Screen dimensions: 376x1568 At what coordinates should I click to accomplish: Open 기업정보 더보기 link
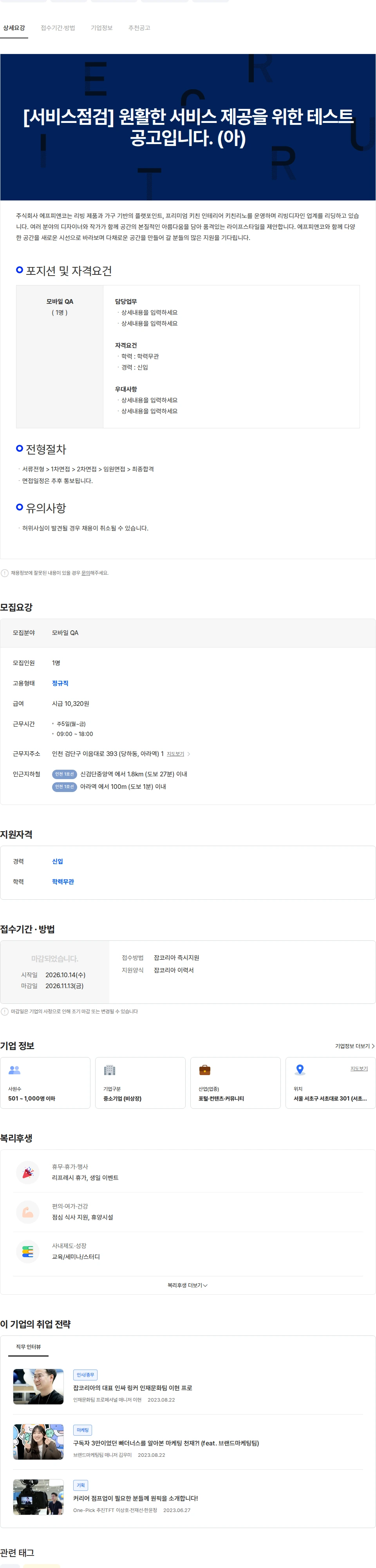pos(355,1046)
